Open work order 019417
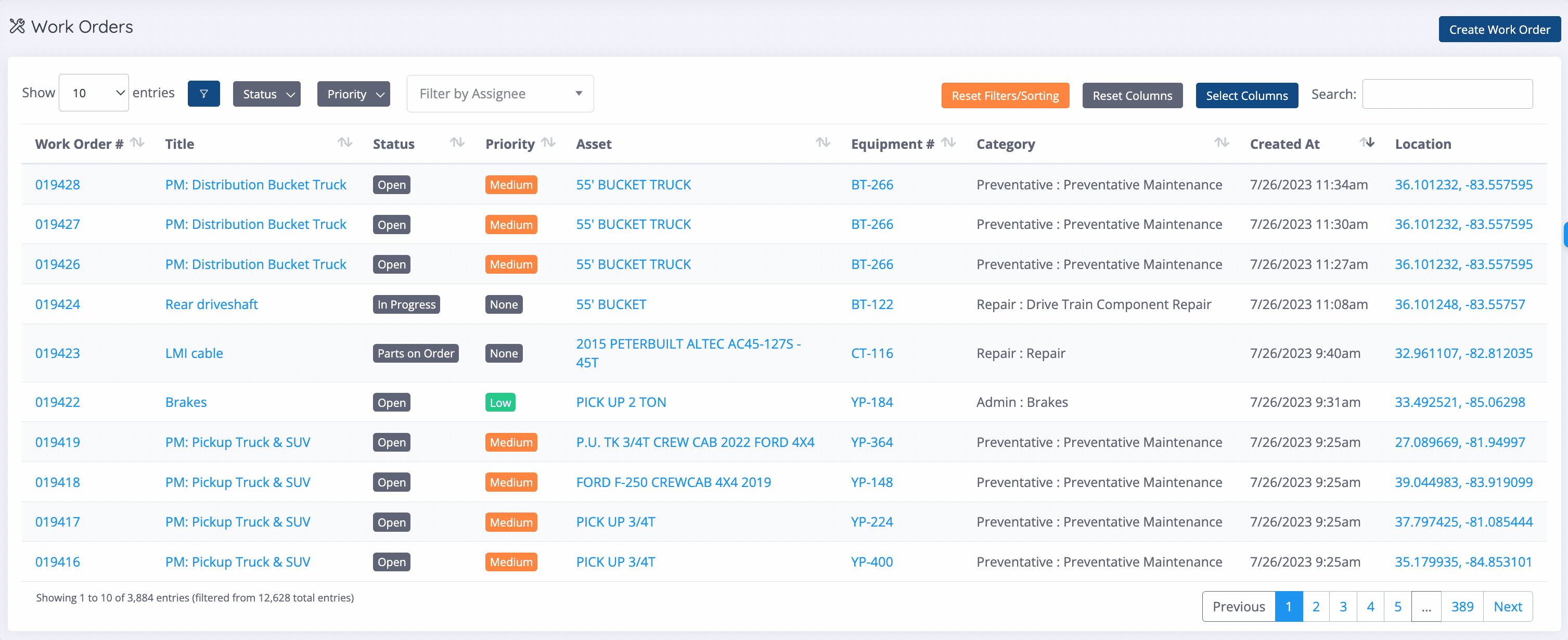Viewport: 1568px width, 640px height. [57, 522]
